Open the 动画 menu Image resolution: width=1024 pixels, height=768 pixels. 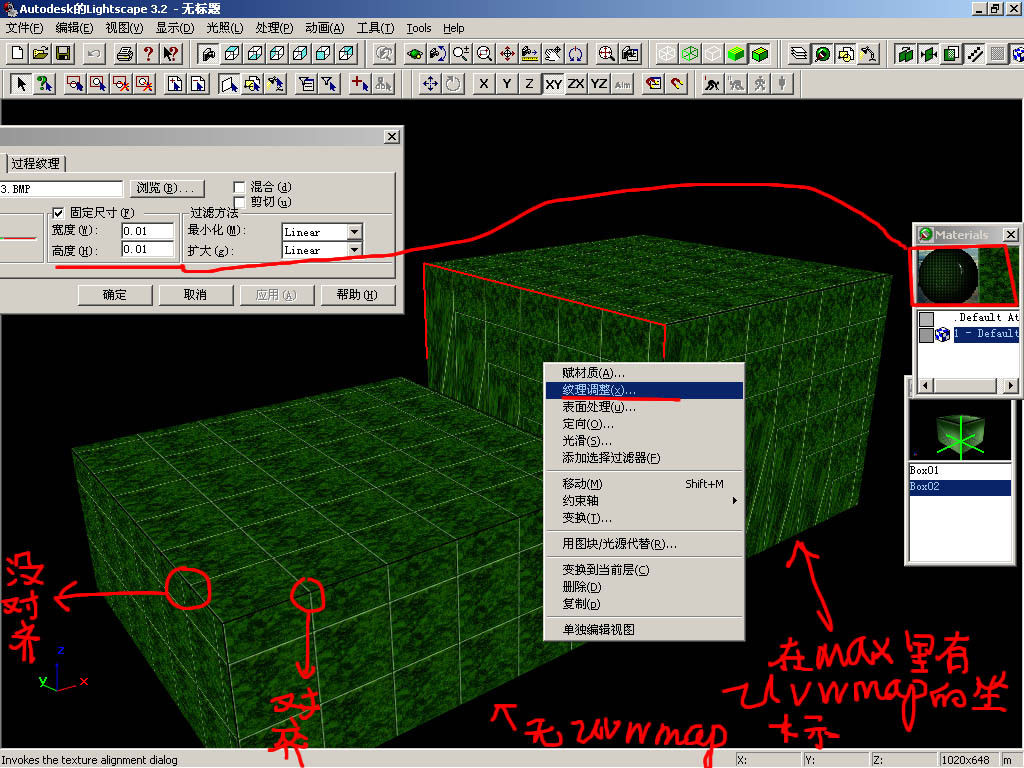[x=325, y=28]
